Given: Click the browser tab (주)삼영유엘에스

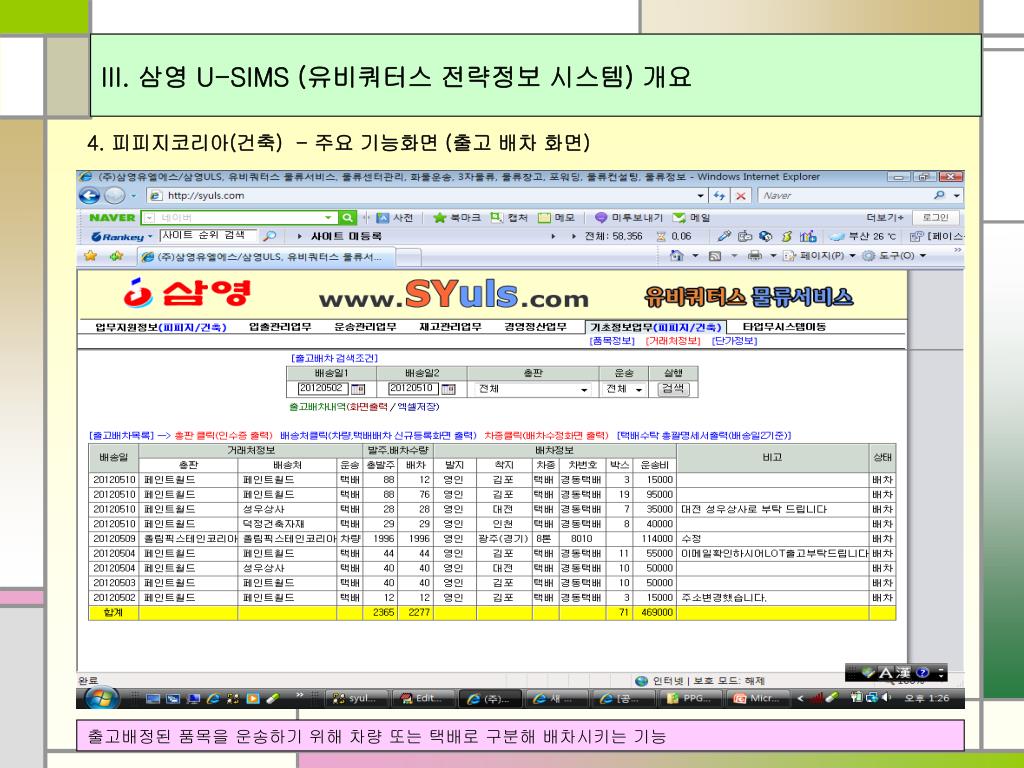Looking at the screenshot, I should click(x=267, y=257).
